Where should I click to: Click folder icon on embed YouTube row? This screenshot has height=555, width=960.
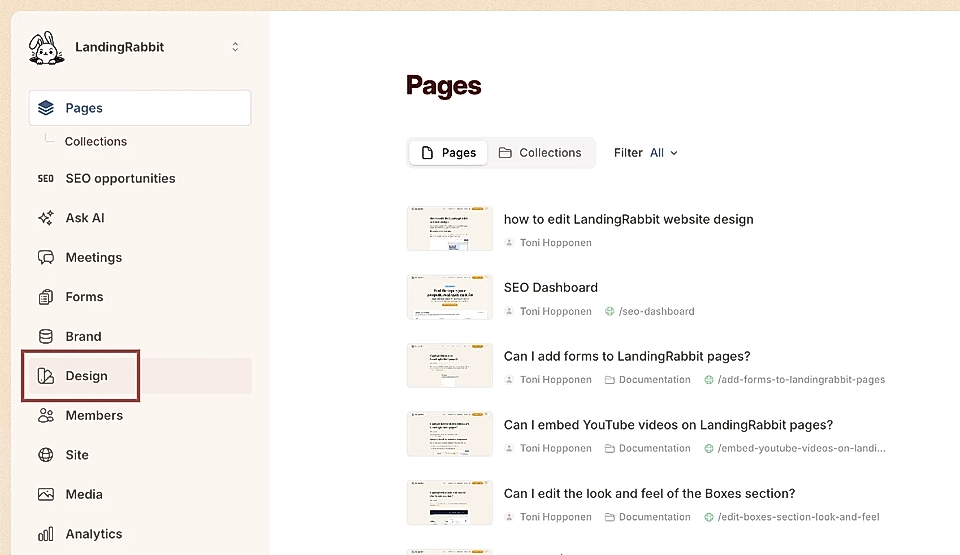coord(610,448)
